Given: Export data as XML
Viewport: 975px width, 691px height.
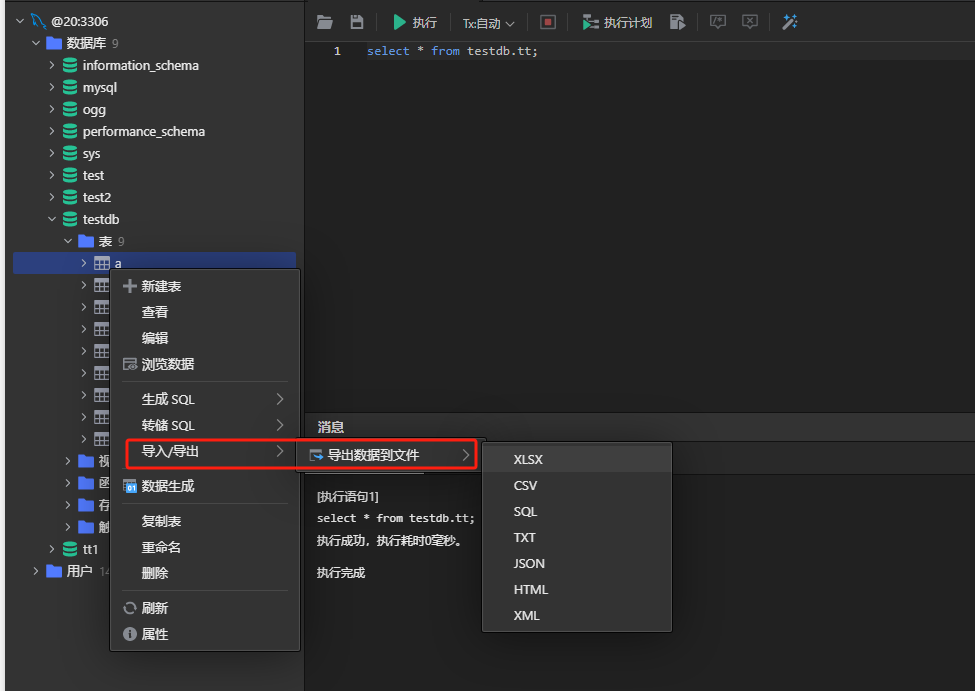Looking at the screenshot, I should click(577, 616).
